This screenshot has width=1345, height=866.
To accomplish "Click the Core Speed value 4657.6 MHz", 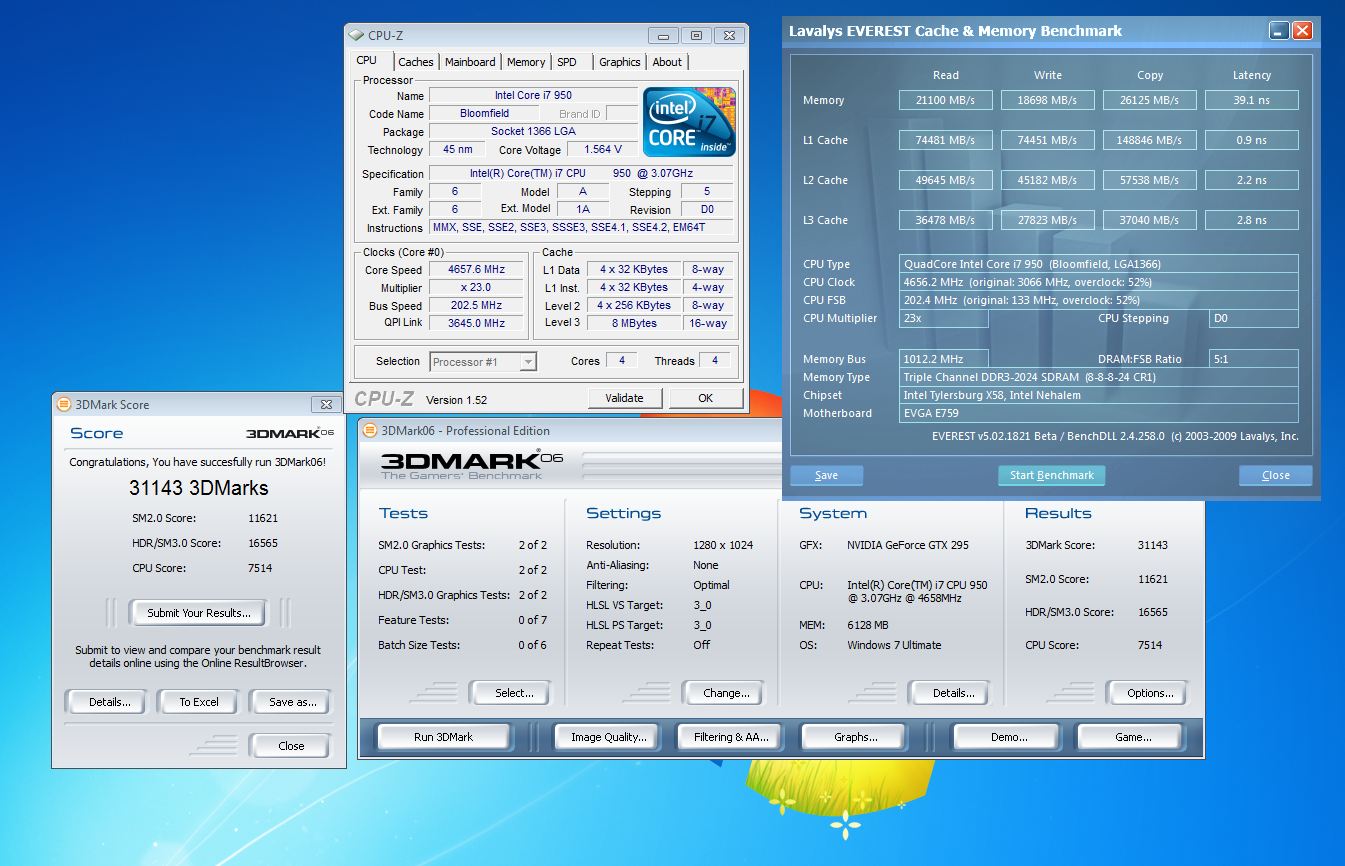I will click(477, 270).
